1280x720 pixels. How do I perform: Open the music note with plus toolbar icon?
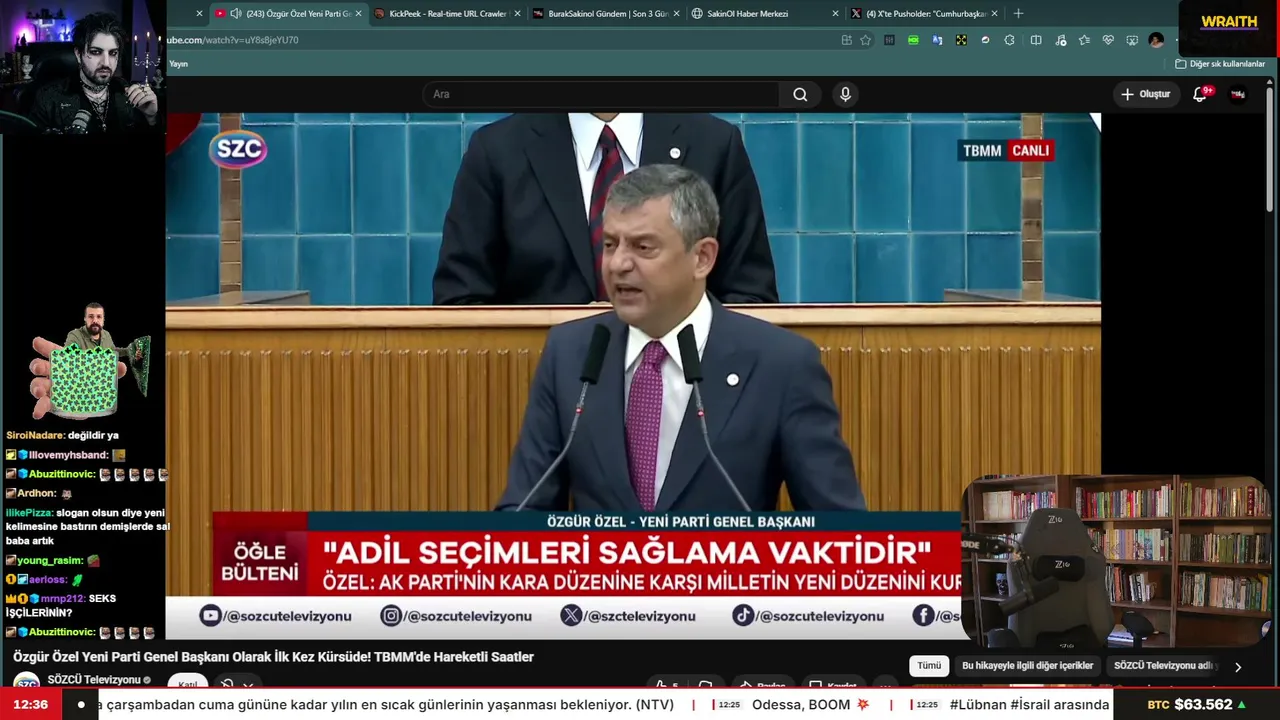pyautogui.click(x=1061, y=40)
